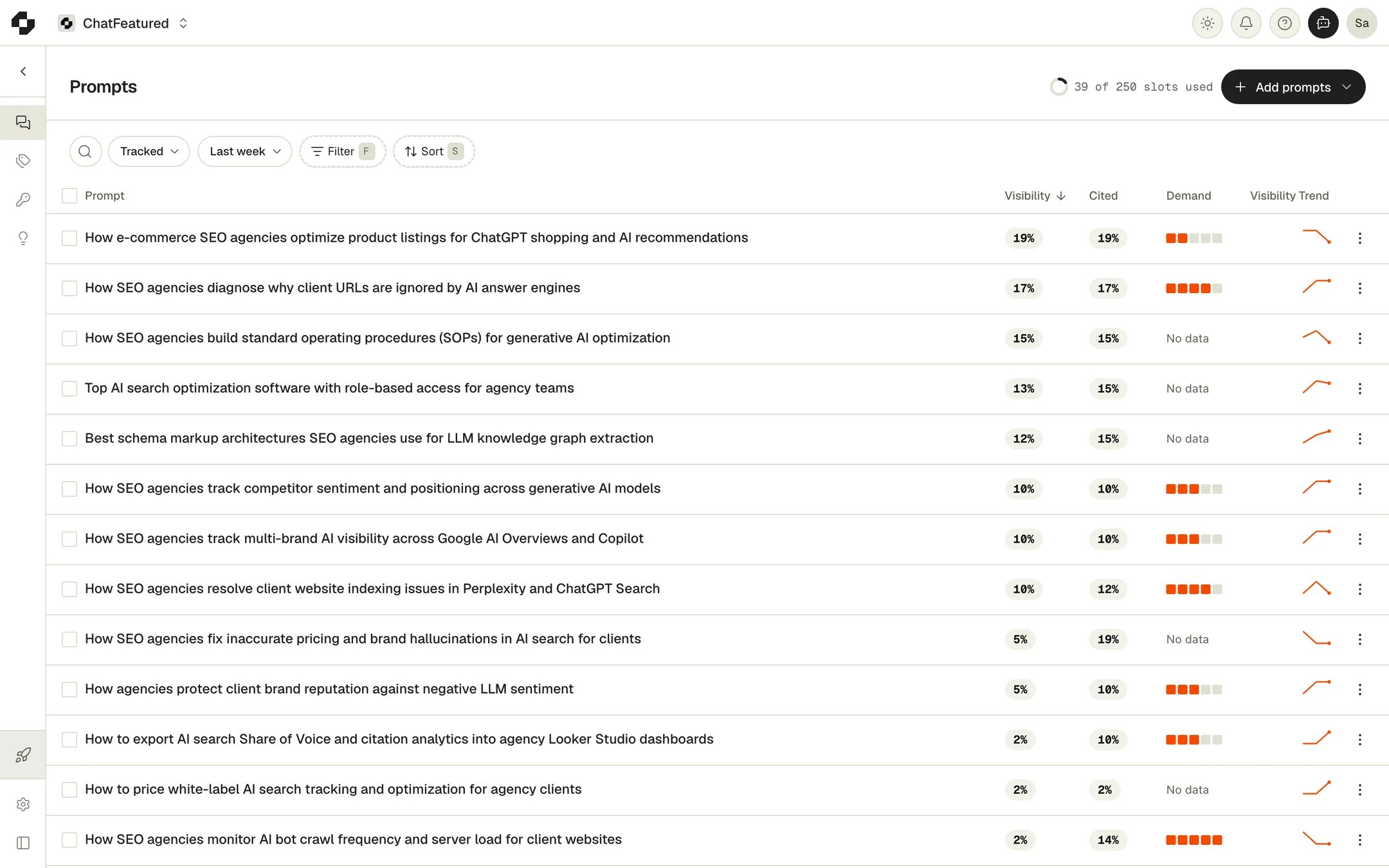Check the white-label AI search pricing row
The image size is (1389, 868).
pyautogui.click(x=69, y=790)
